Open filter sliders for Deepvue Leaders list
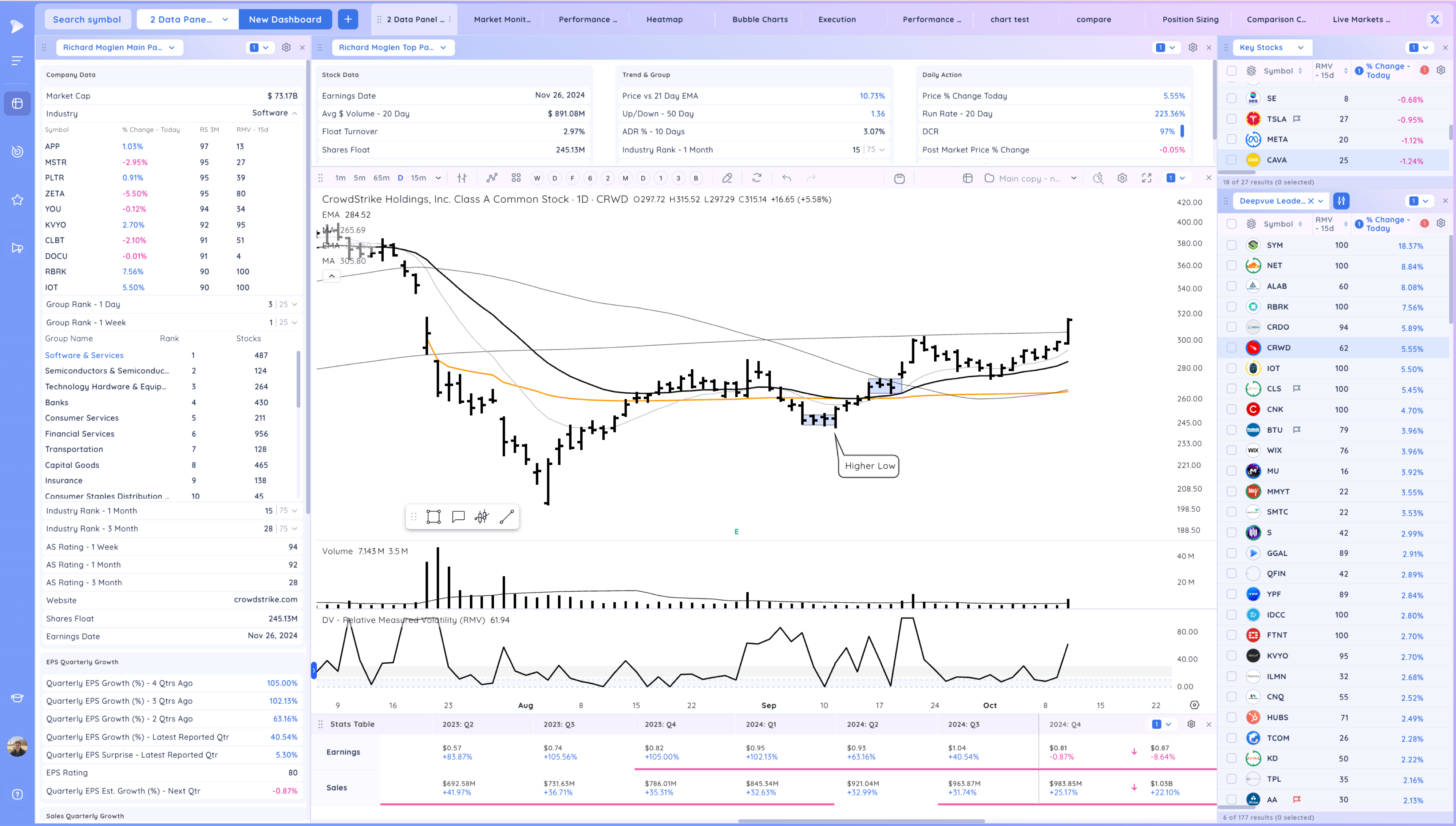1456x826 pixels. [1341, 201]
